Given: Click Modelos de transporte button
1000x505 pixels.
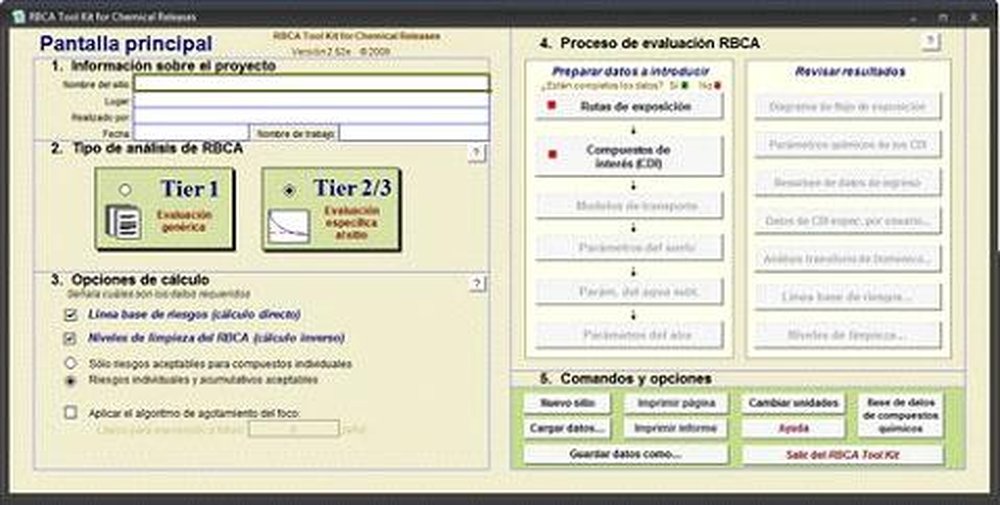Looking at the screenshot, I should point(629,206).
